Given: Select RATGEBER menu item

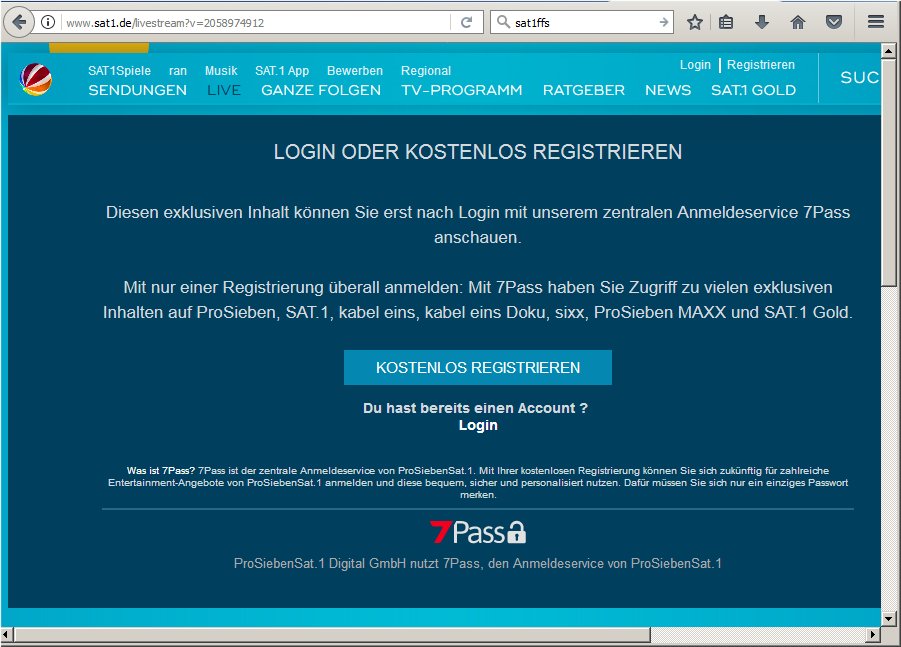Looking at the screenshot, I should click(584, 90).
